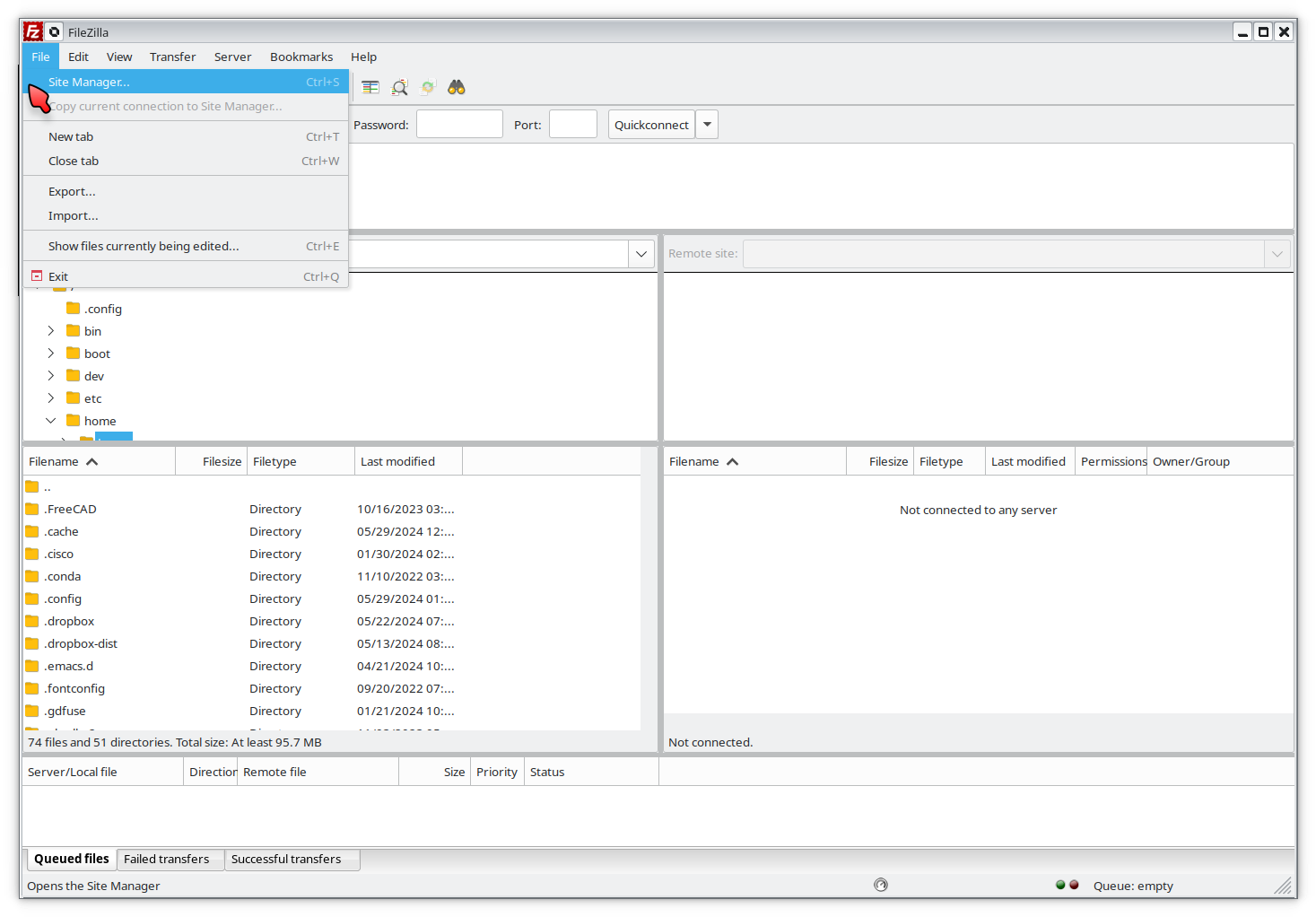The width and height of the screenshot is (1316, 917).
Task: Click the green activity LED indicator
Action: pyautogui.click(x=1060, y=885)
